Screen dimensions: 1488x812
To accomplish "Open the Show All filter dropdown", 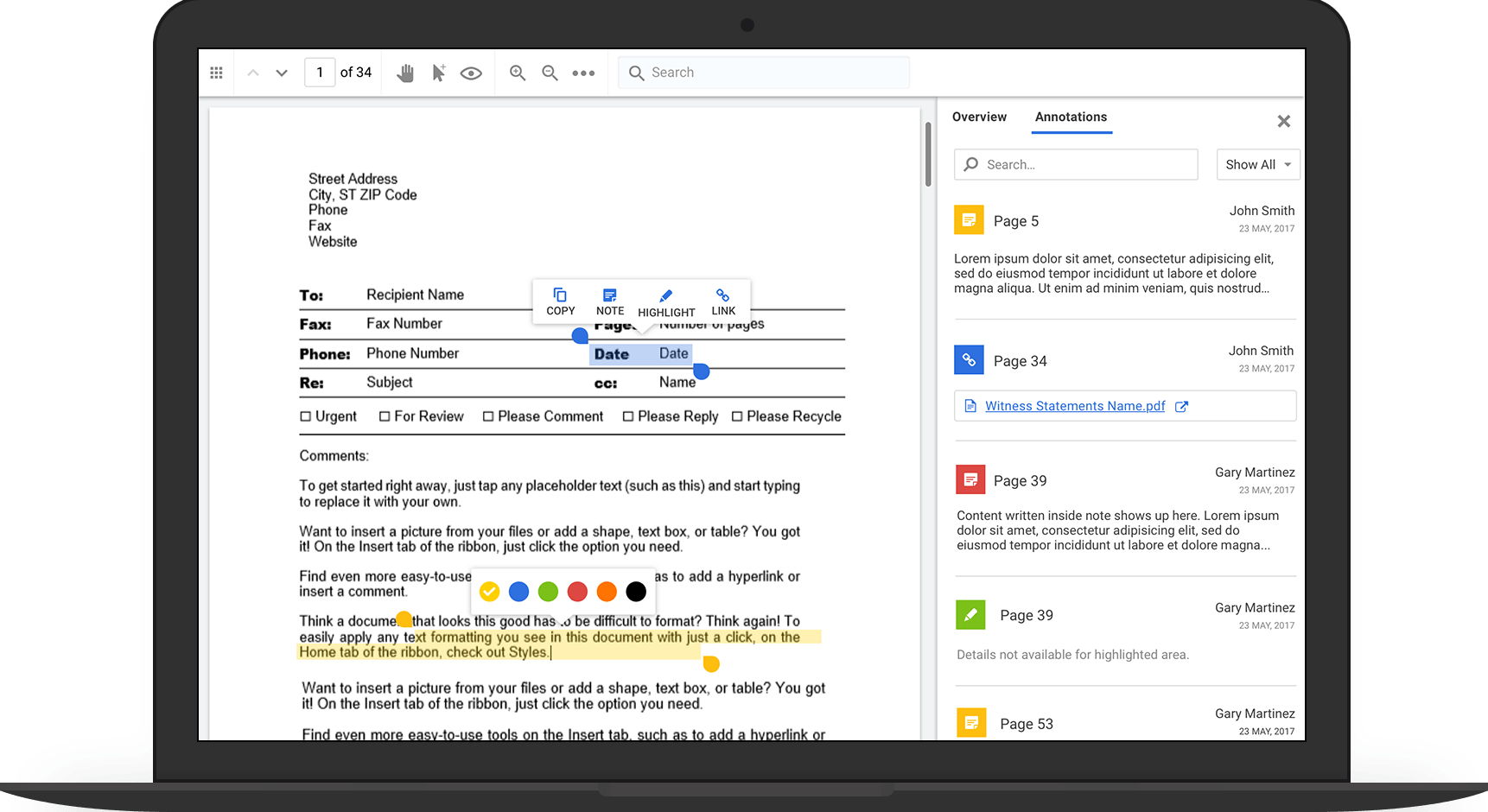I will pos(1257,165).
